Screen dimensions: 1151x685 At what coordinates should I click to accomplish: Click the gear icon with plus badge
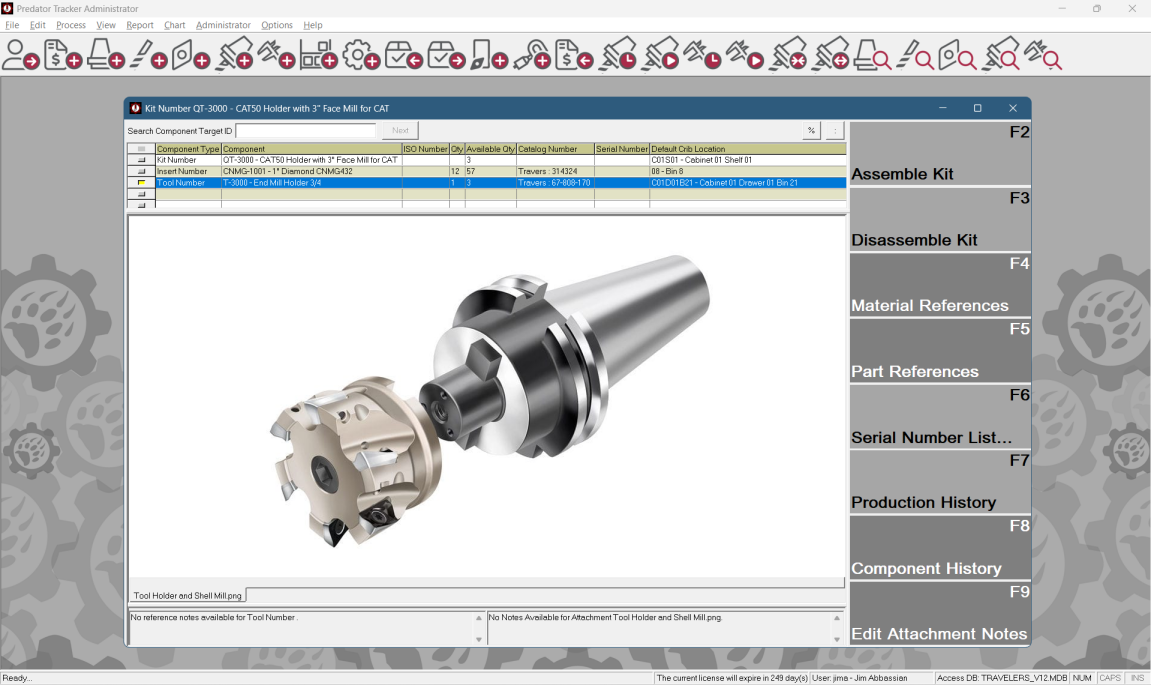click(360, 56)
